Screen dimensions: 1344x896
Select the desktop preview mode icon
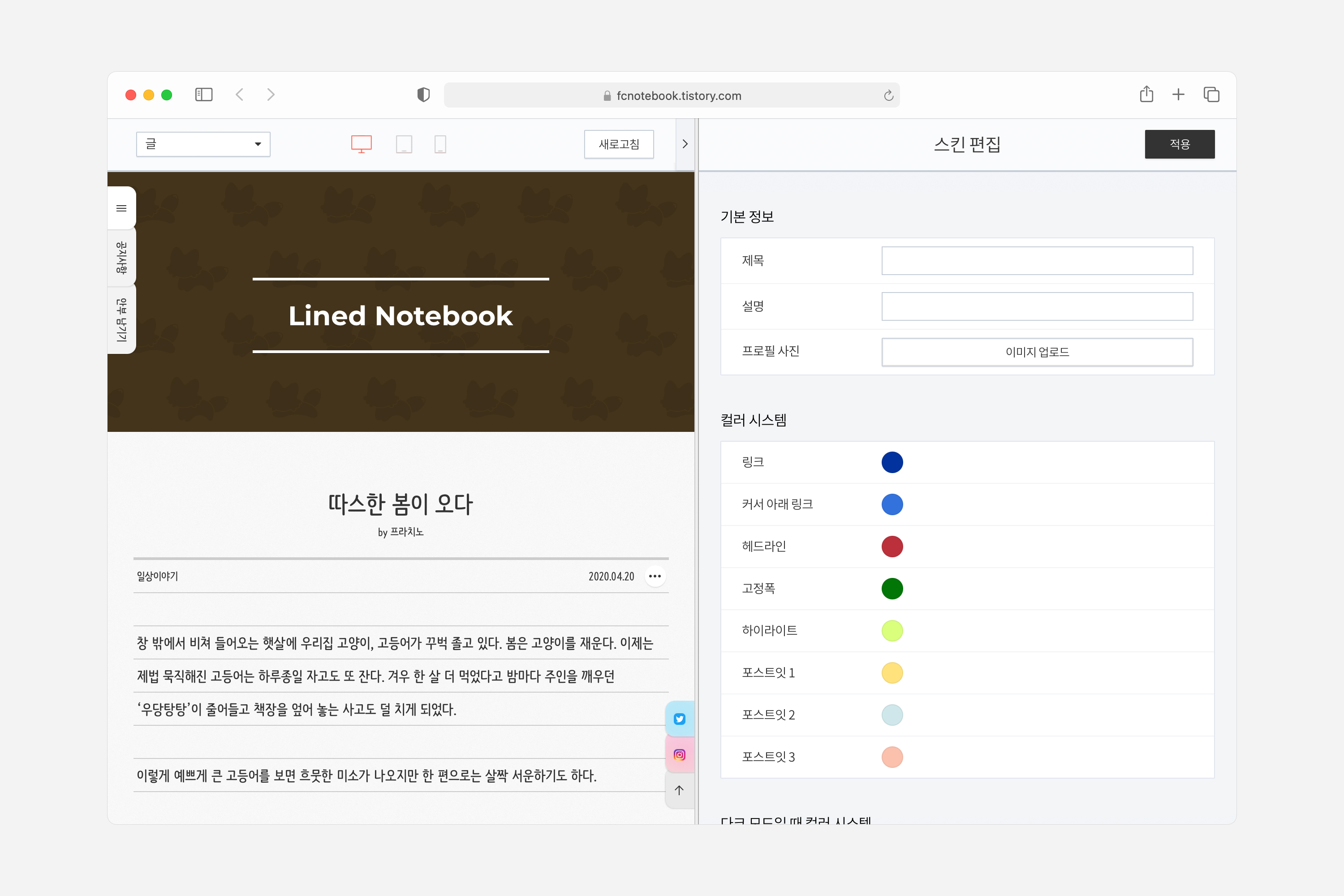point(361,144)
